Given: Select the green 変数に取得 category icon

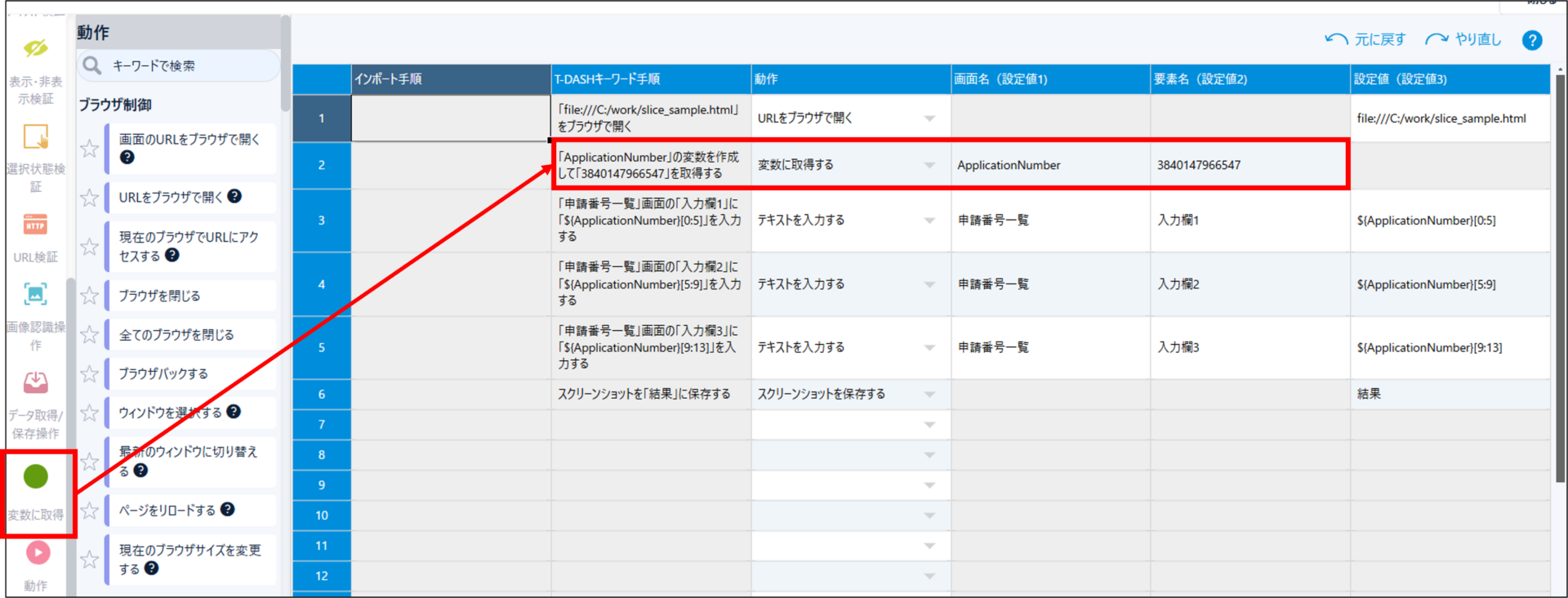Looking at the screenshot, I should [35, 476].
